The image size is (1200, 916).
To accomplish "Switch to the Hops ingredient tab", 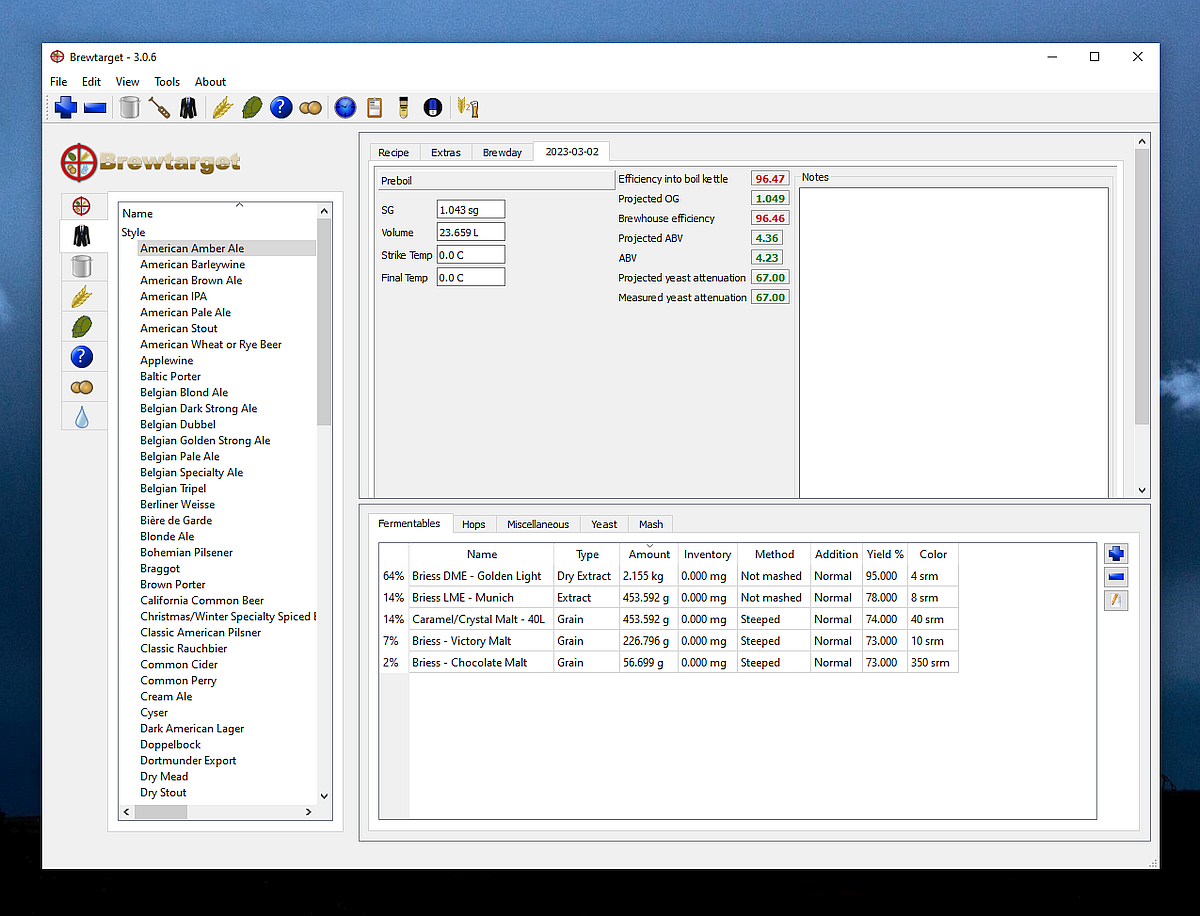I will click(x=474, y=524).
